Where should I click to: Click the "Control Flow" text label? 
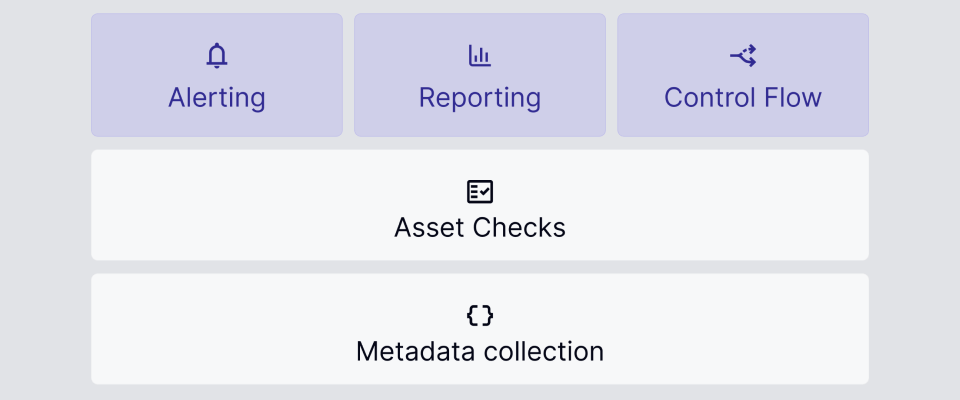coord(743,98)
